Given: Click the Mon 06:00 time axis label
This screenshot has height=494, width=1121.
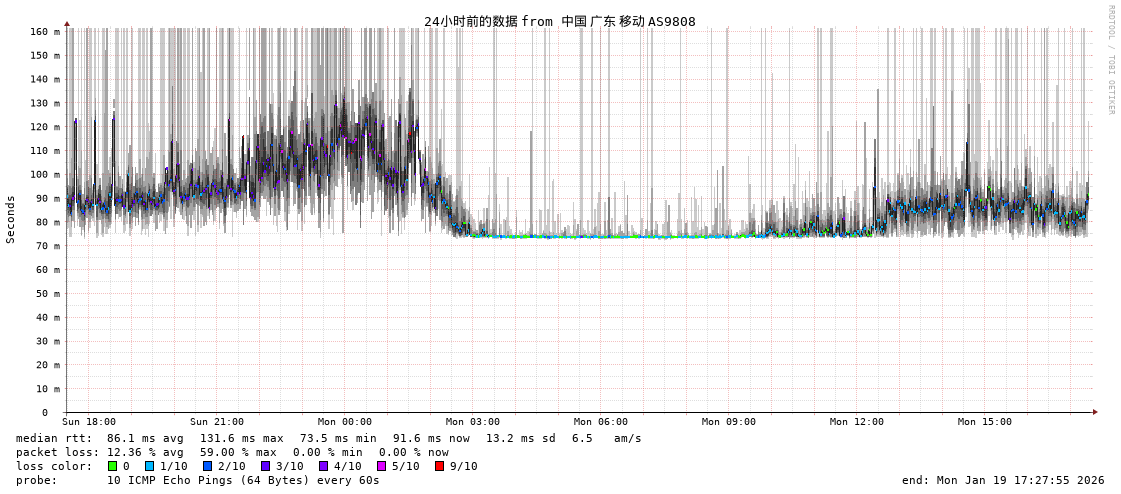Looking at the screenshot, I should tap(601, 422).
